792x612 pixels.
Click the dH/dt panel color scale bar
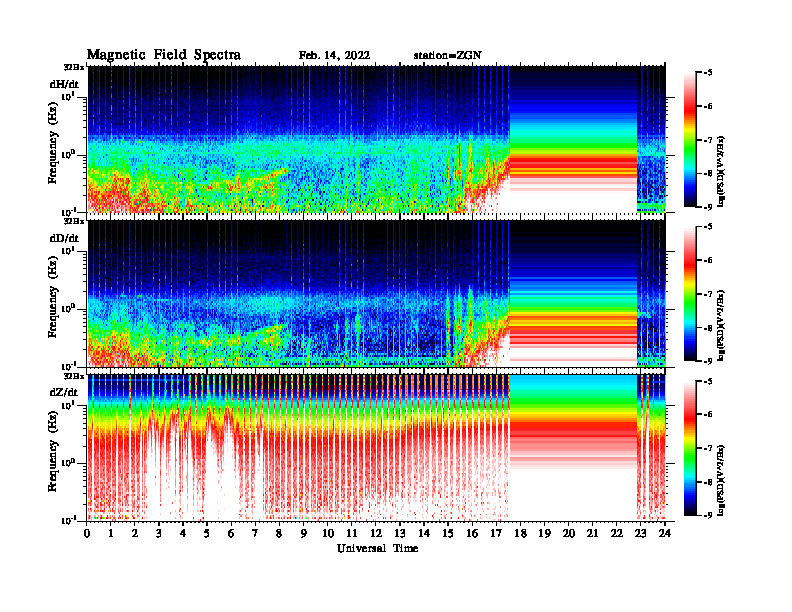click(x=690, y=140)
